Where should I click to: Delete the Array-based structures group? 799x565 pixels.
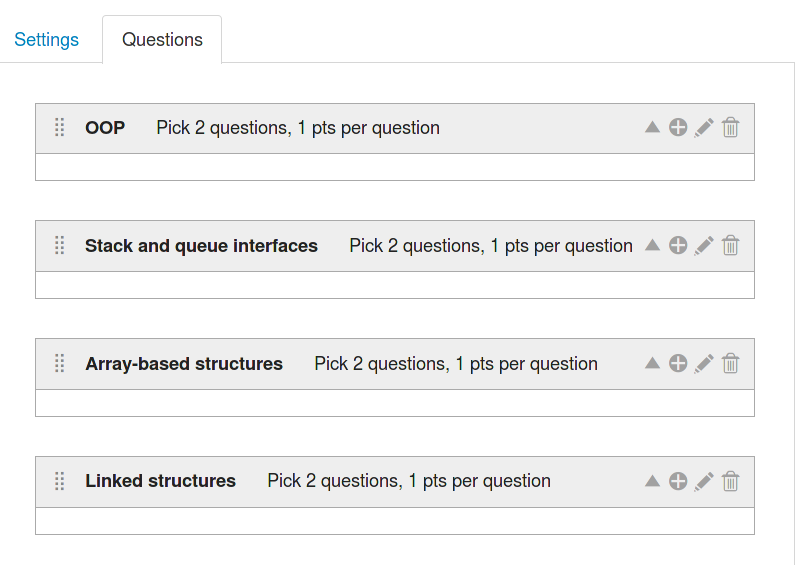(x=731, y=364)
